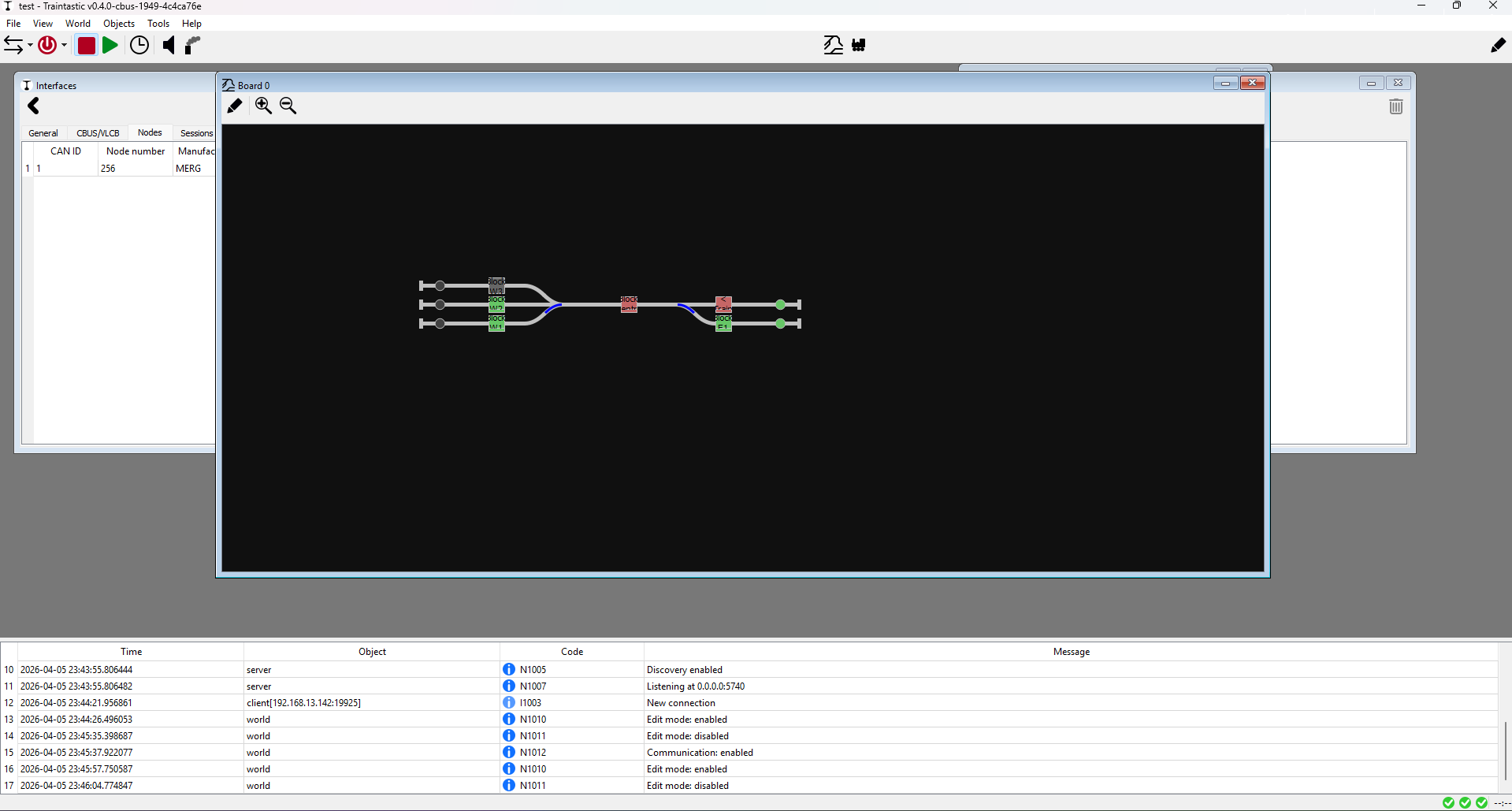
Task: Toggle the red Power on/off icon
Action: [47, 46]
